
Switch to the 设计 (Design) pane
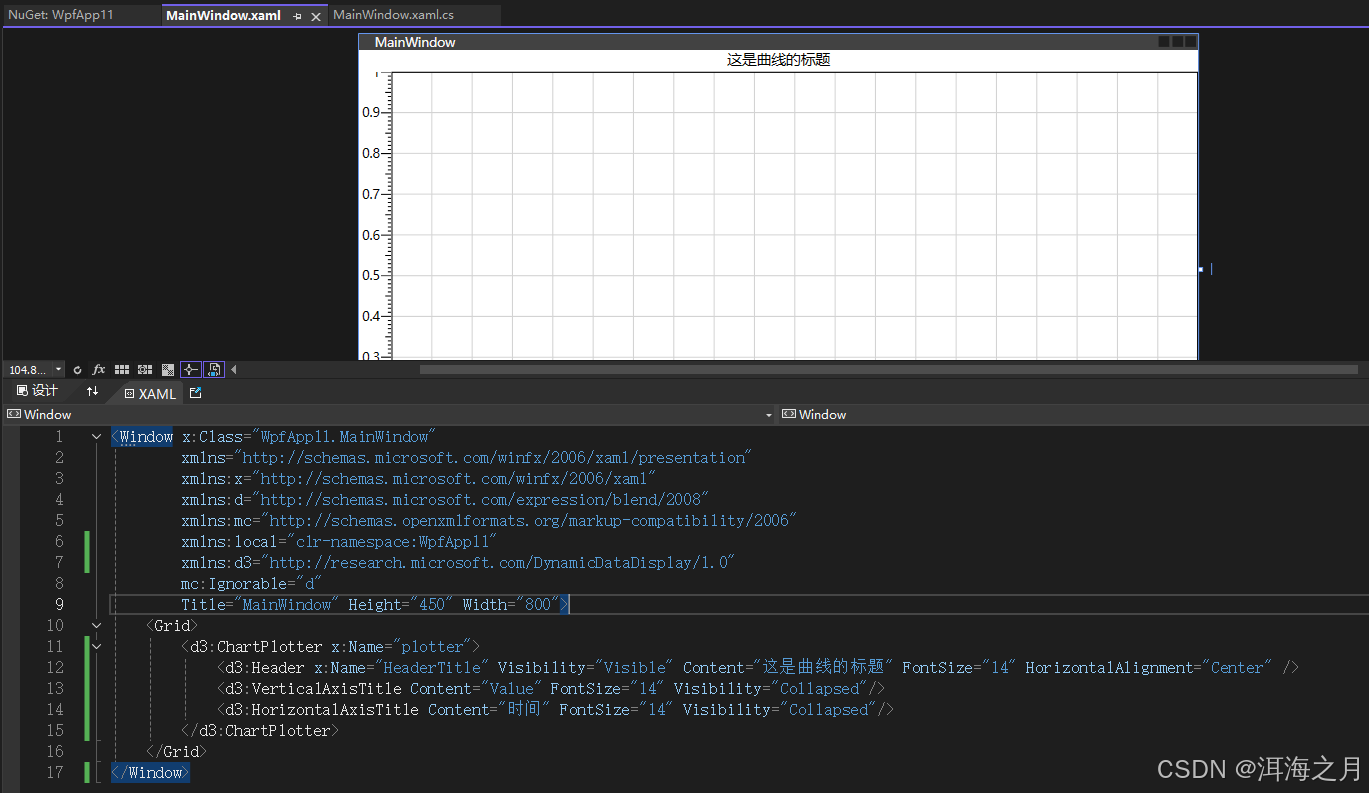tap(38, 392)
